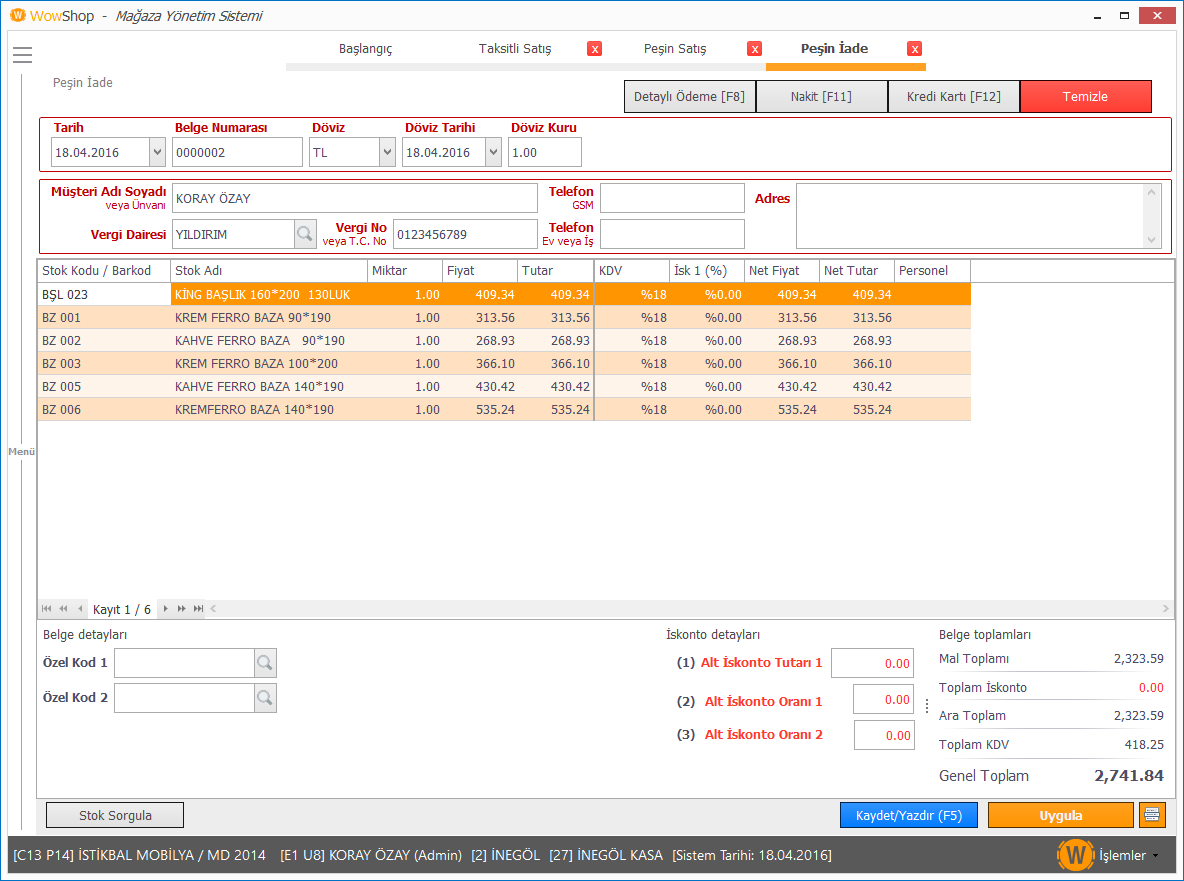Viewport: 1184px width, 881px height.
Task: Close the Taksitli Satış tab
Action: [595, 49]
